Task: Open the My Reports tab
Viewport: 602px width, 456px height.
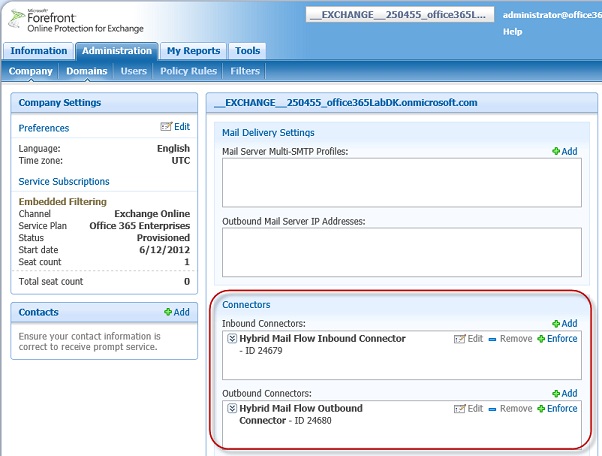Action: click(x=193, y=51)
